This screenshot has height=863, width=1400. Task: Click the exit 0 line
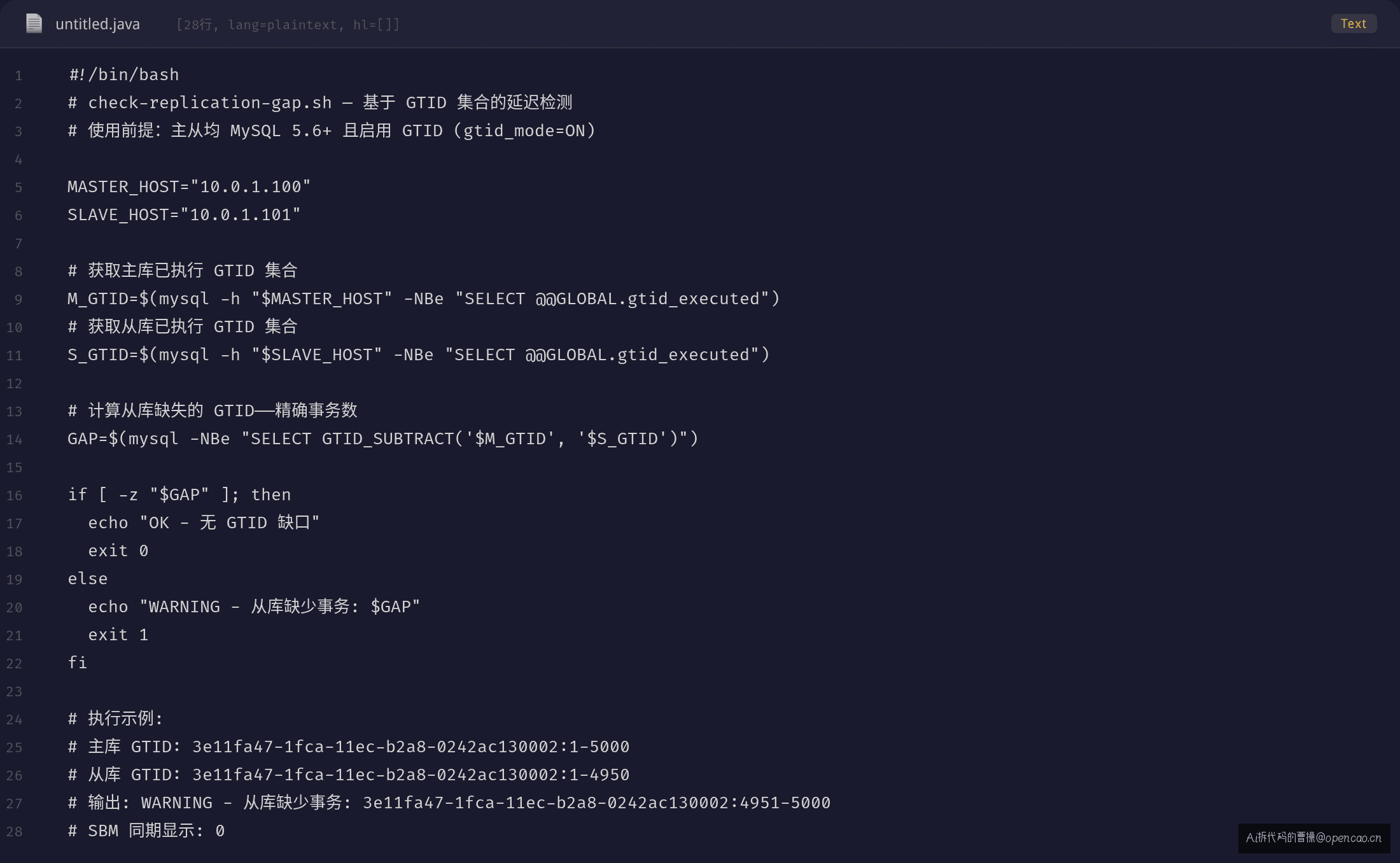[118, 551]
